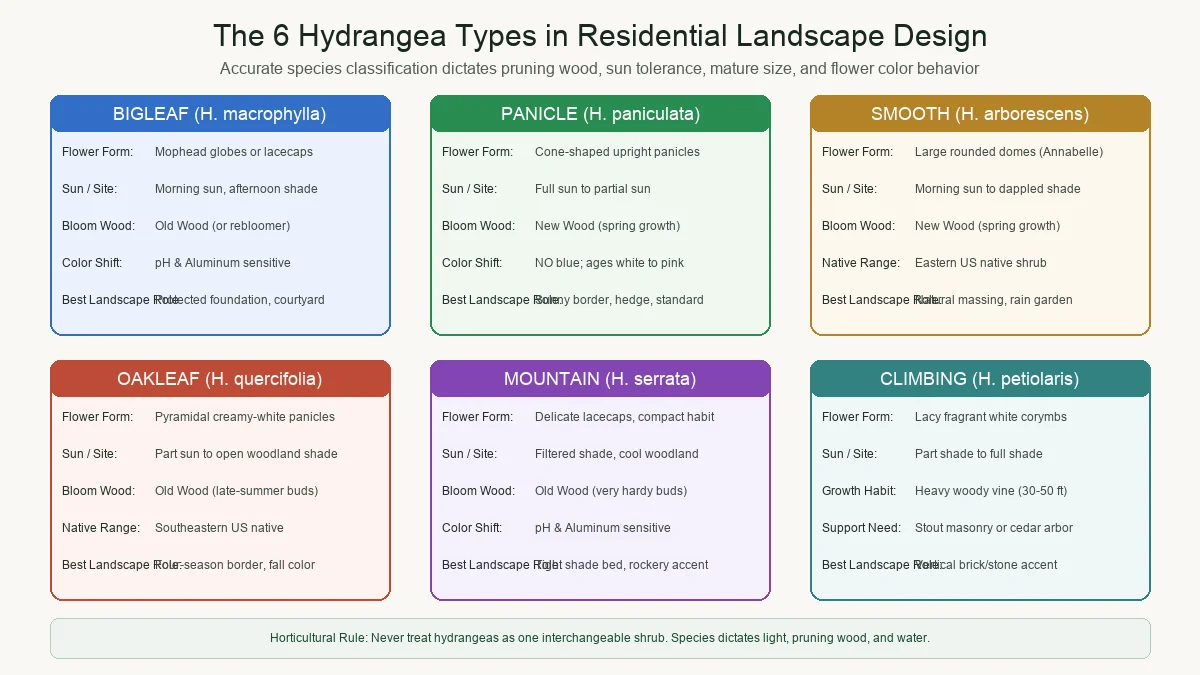
Task: Click "Large rounded domes (Annabelle)" text
Action: (x=1009, y=152)
